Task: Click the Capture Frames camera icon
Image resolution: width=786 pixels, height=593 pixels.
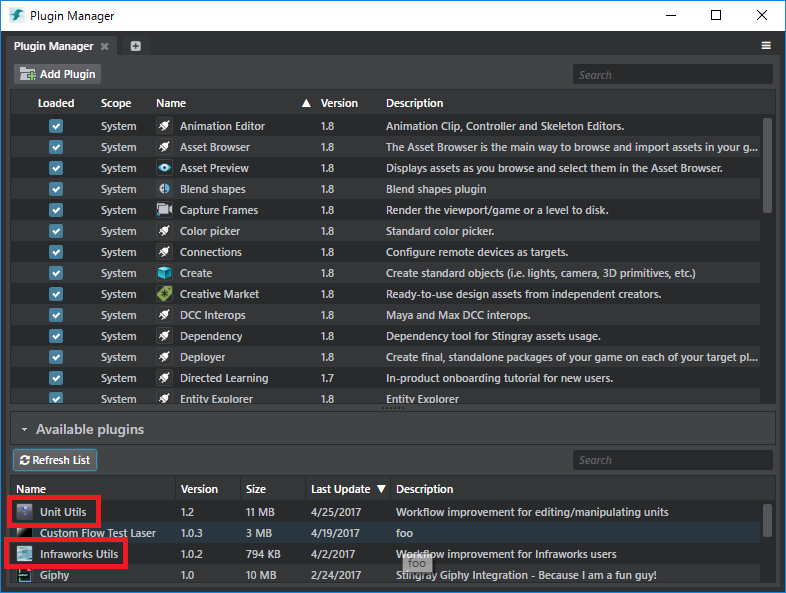Action: pos(164,210)
